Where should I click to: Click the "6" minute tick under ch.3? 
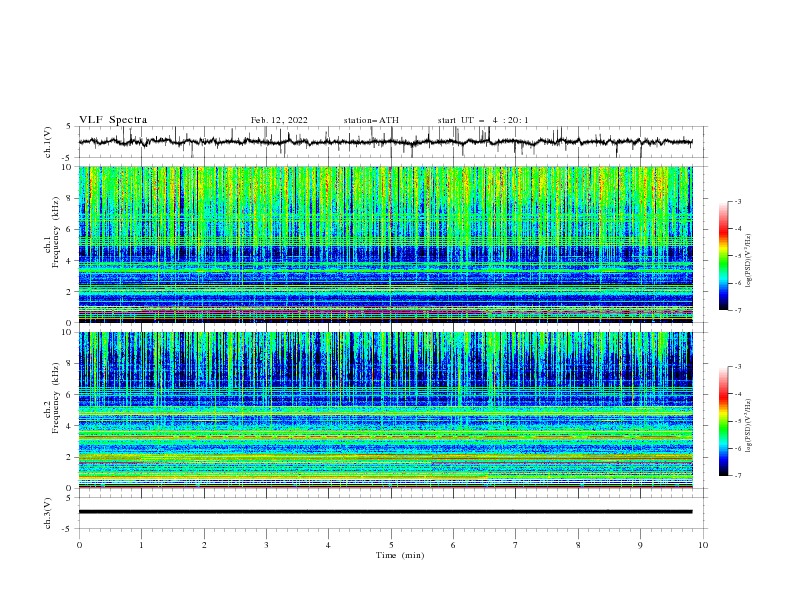click(454, 545)
